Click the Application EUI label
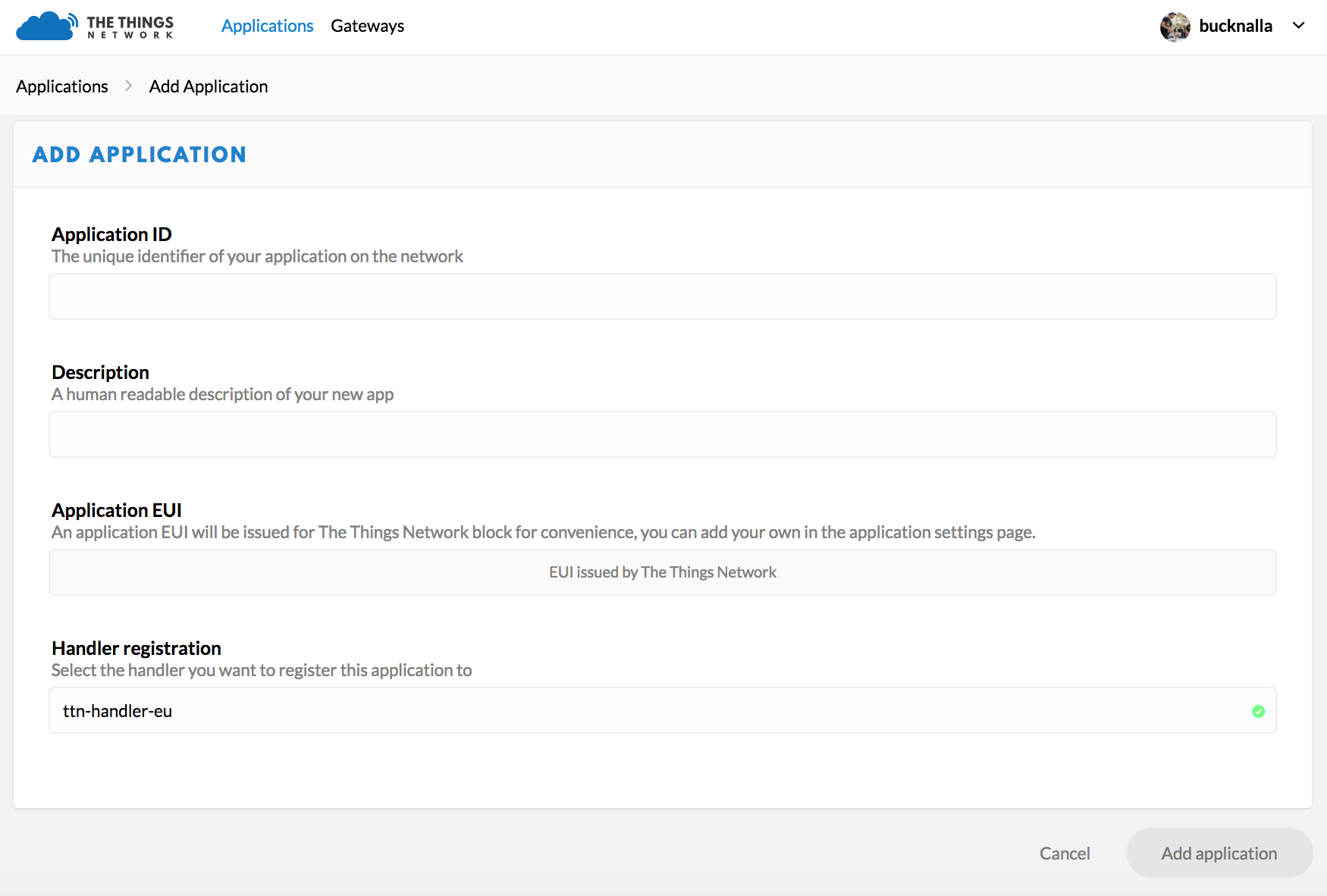Viewport: 1327px width, 896px height. coord(117,510)
